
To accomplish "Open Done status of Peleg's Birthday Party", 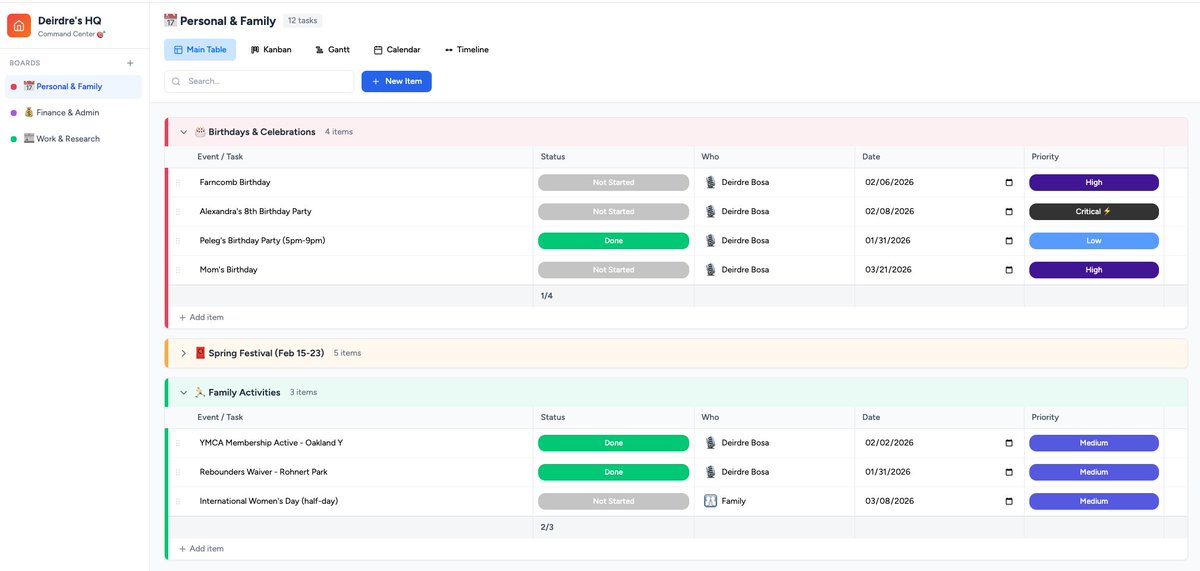I will (x=613, y=241).
